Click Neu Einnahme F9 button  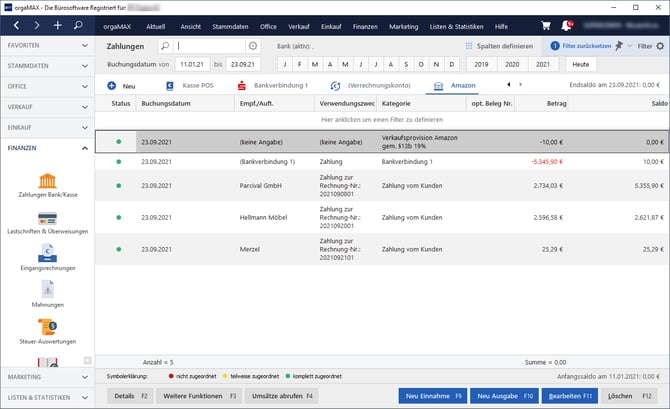433,396
